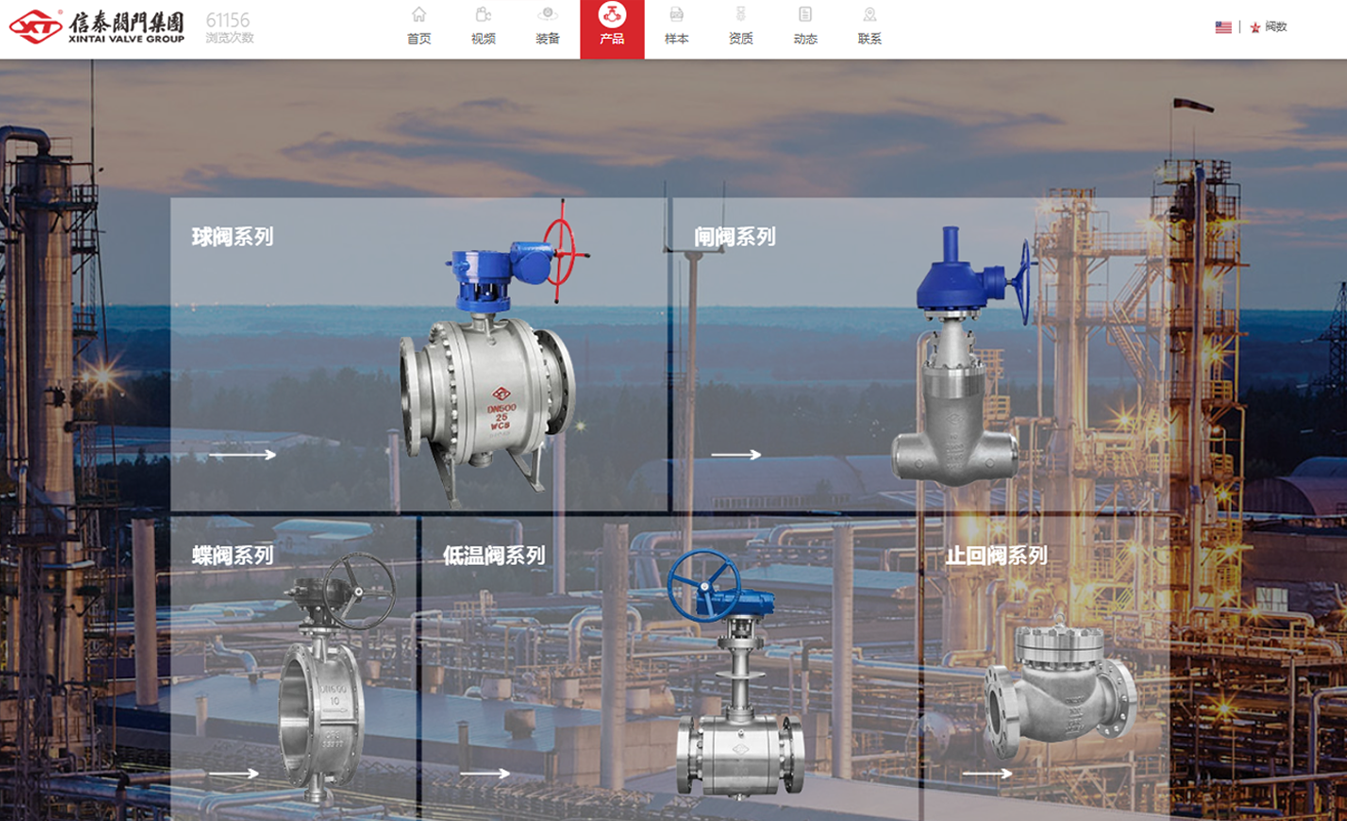The width and height of the screenshot is (1347, 821).
Task: Open the 样本 sample catalog icon
Action: (676, 15)
